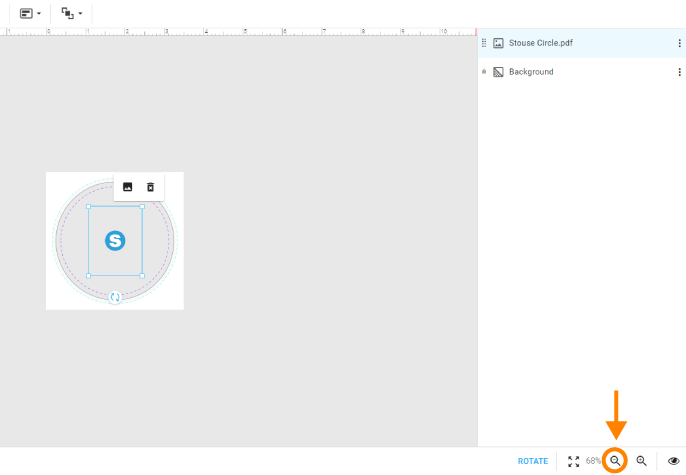
Task: Select the Background layer
Action: coord(582,72)
